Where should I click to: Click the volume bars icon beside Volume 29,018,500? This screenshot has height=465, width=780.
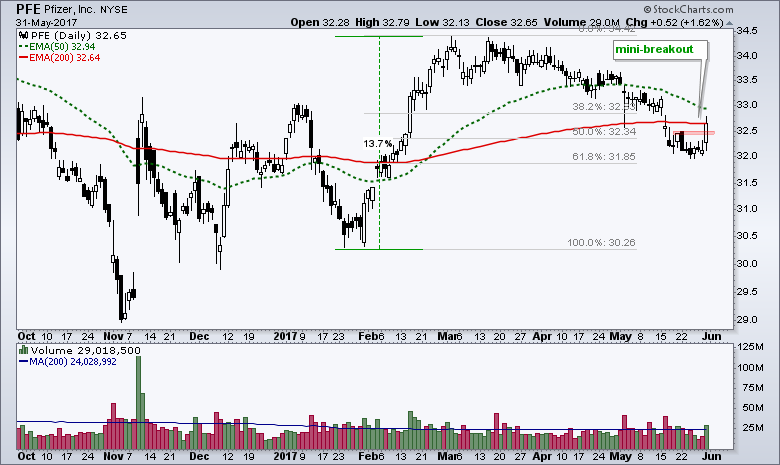click(23, 350)
